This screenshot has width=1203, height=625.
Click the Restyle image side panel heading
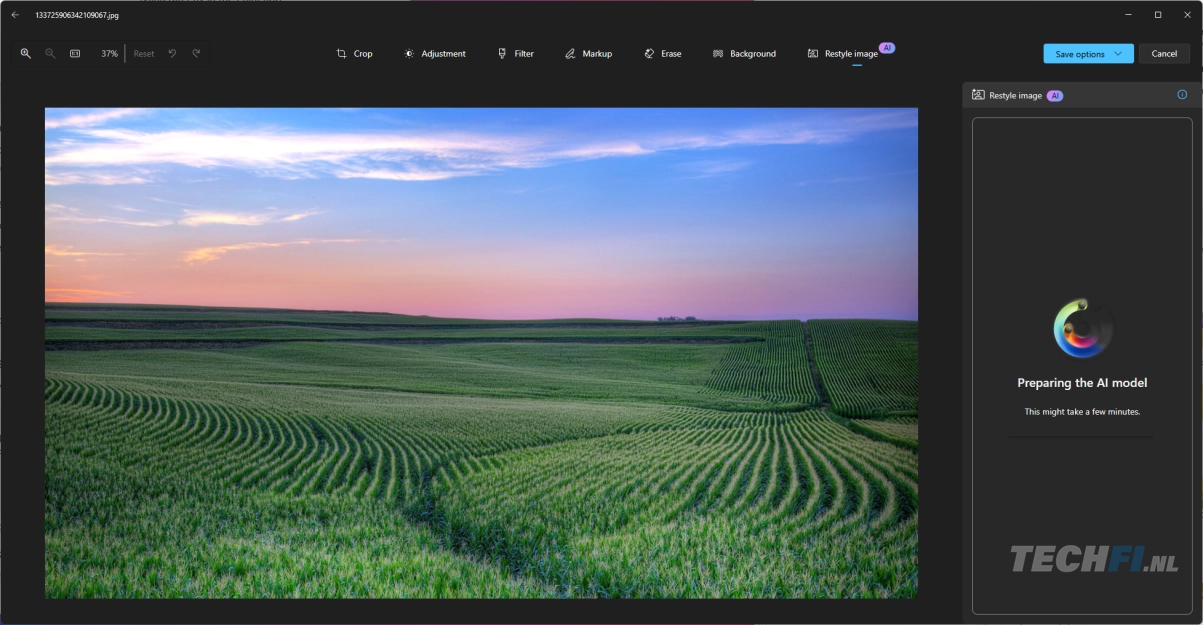tap(1015, 95)
